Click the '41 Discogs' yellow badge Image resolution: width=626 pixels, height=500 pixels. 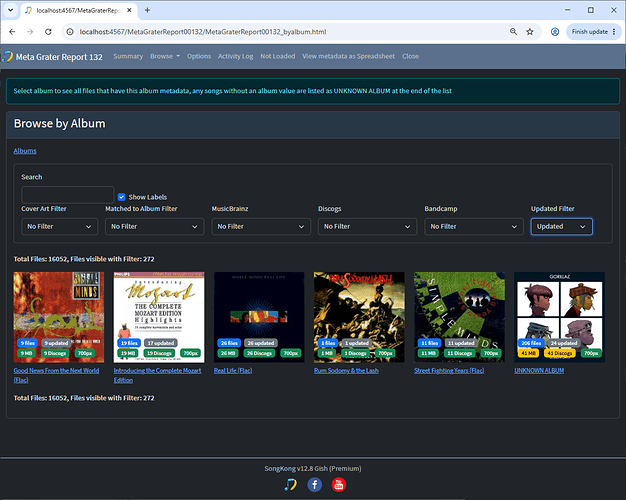click(x=560, y=353)
